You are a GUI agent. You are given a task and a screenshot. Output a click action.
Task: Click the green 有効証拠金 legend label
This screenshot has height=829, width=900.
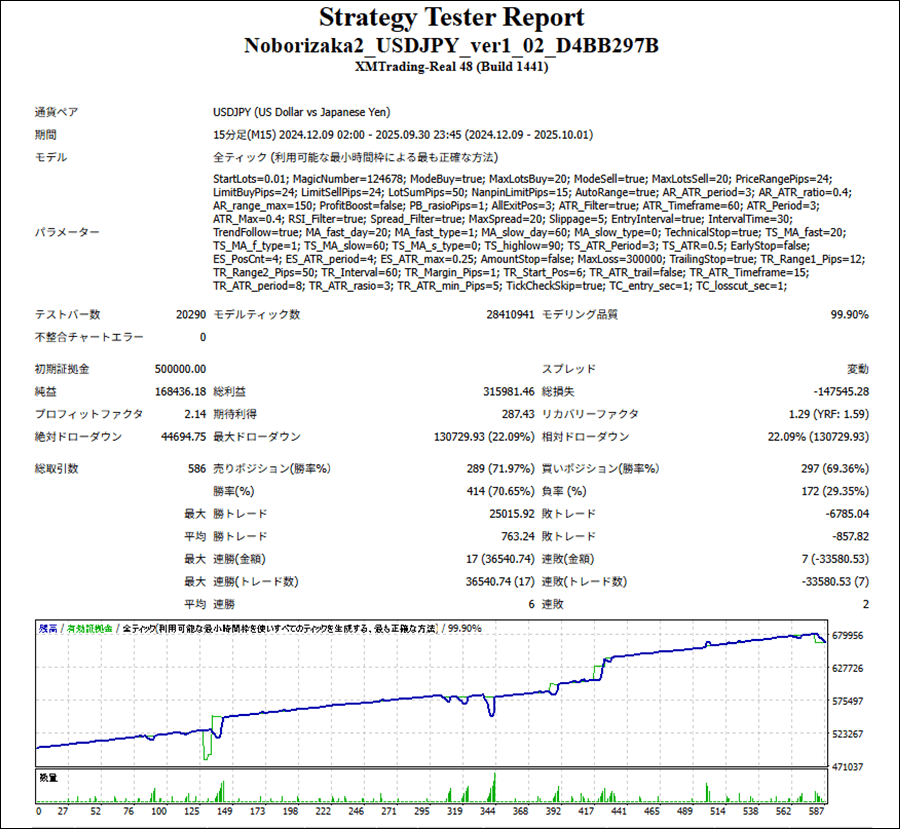[89, 629]
